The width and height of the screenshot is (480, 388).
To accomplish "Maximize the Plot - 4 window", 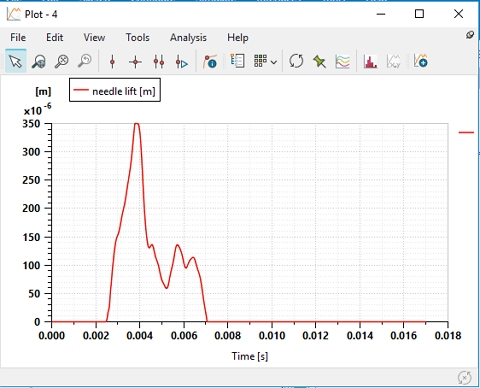I will click(x=419, y=14).
